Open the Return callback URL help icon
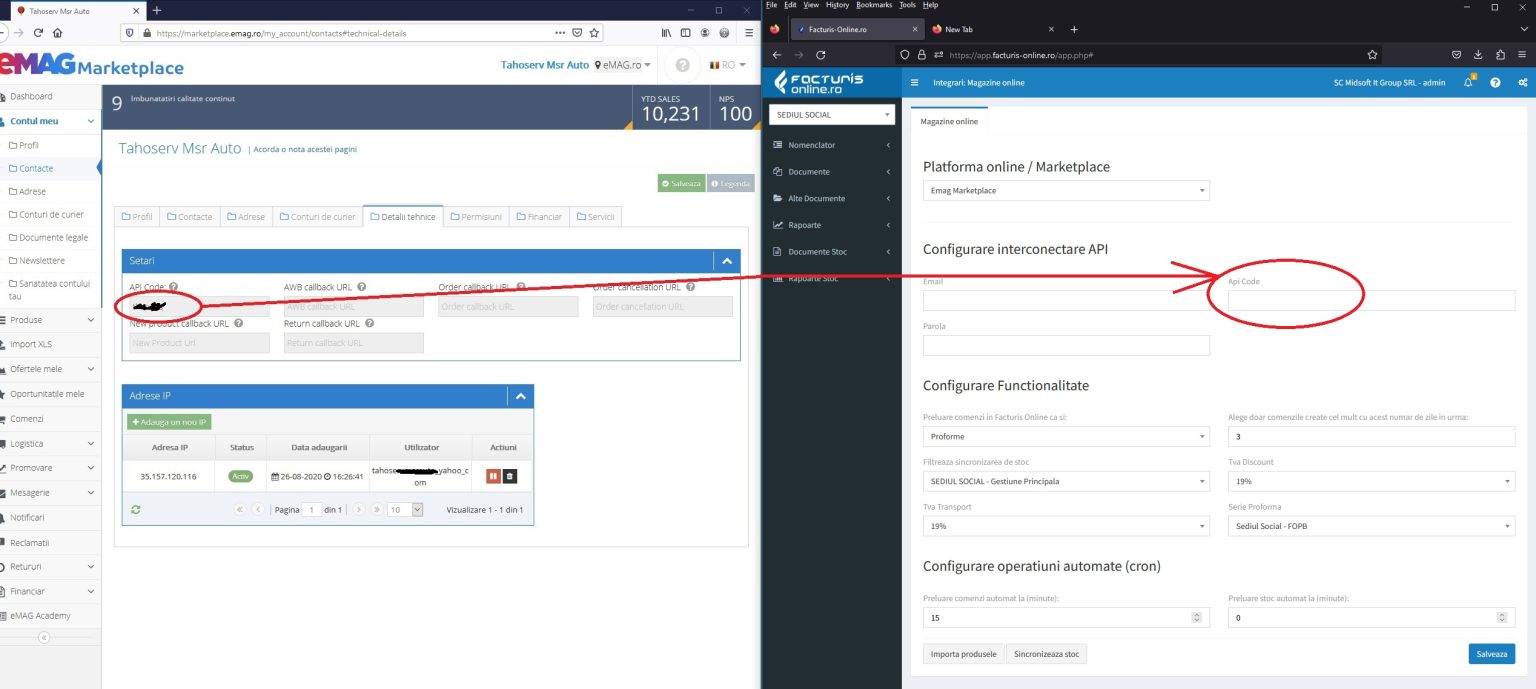Image resolution: width=1536 pixels, height=689 pixels. (x=370, y=323)
